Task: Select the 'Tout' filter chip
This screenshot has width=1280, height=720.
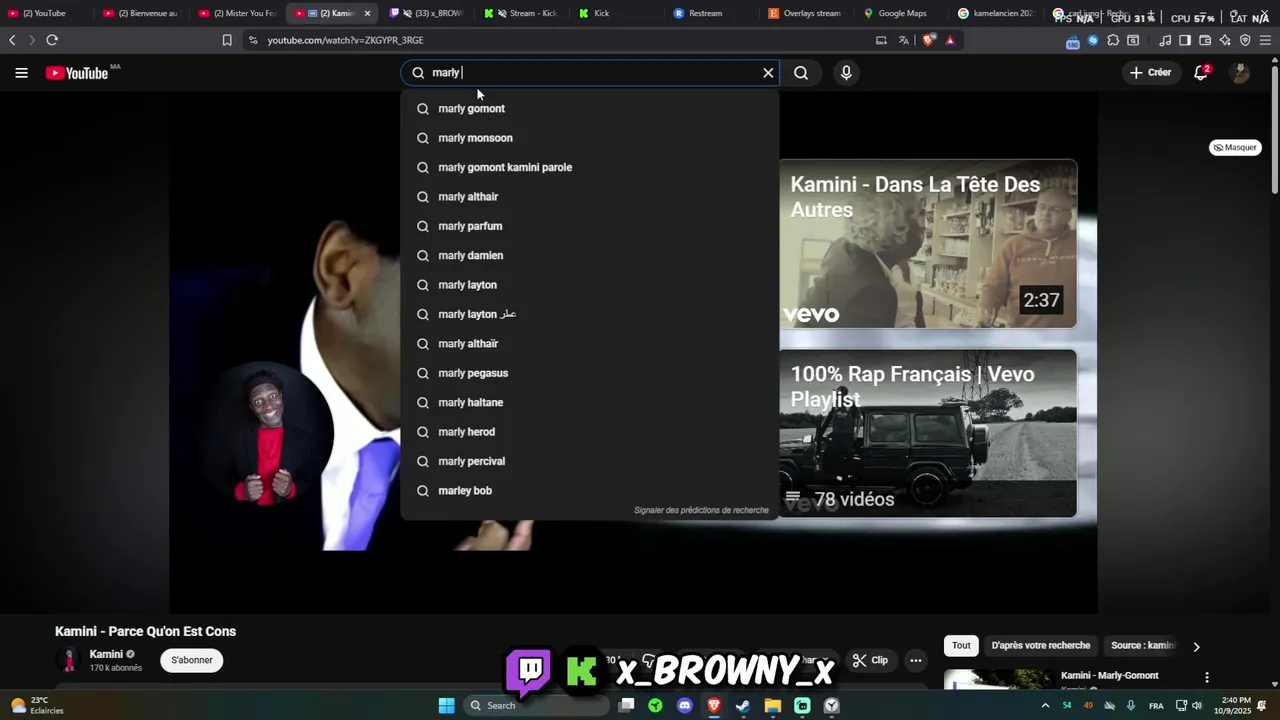Action: tap(961, 645)
